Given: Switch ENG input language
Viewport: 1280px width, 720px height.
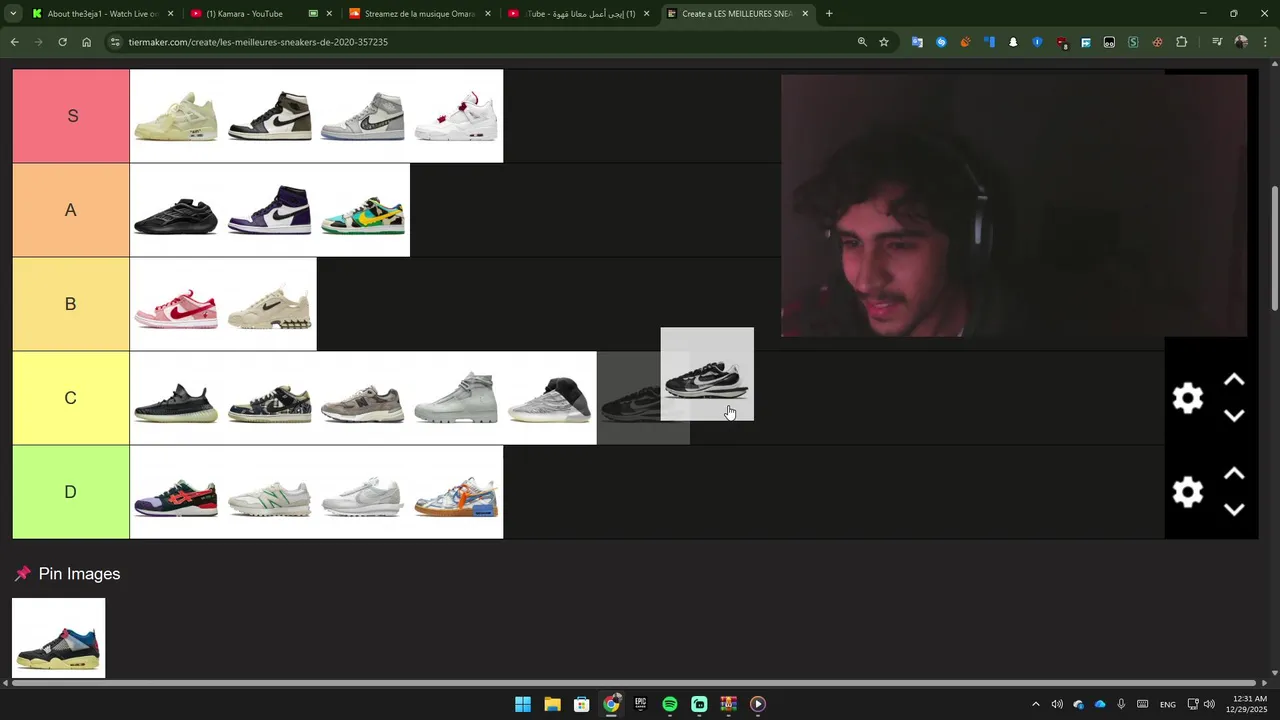Looking at the screenshot, I should pos(1167,704).
